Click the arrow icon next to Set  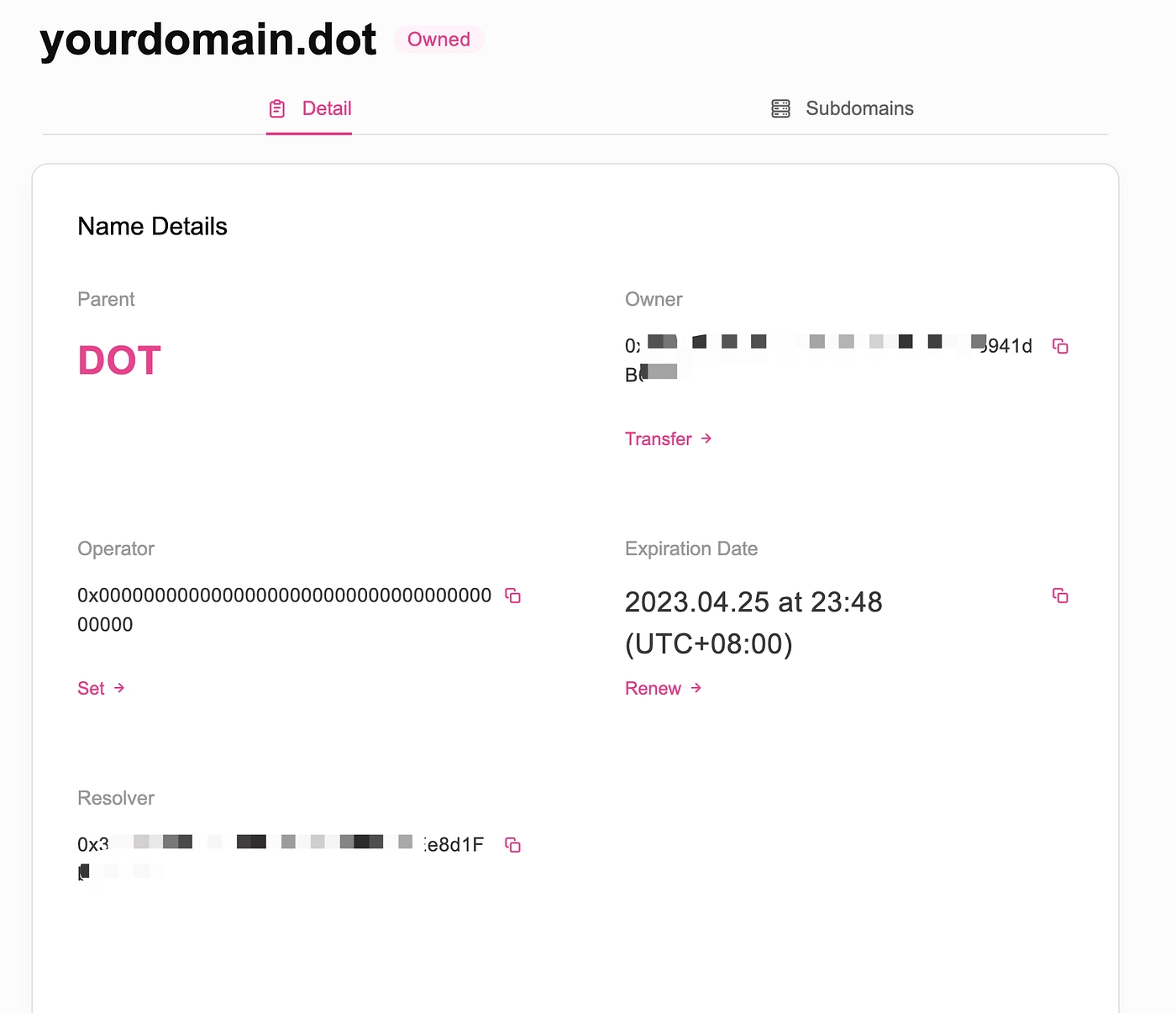119,688
